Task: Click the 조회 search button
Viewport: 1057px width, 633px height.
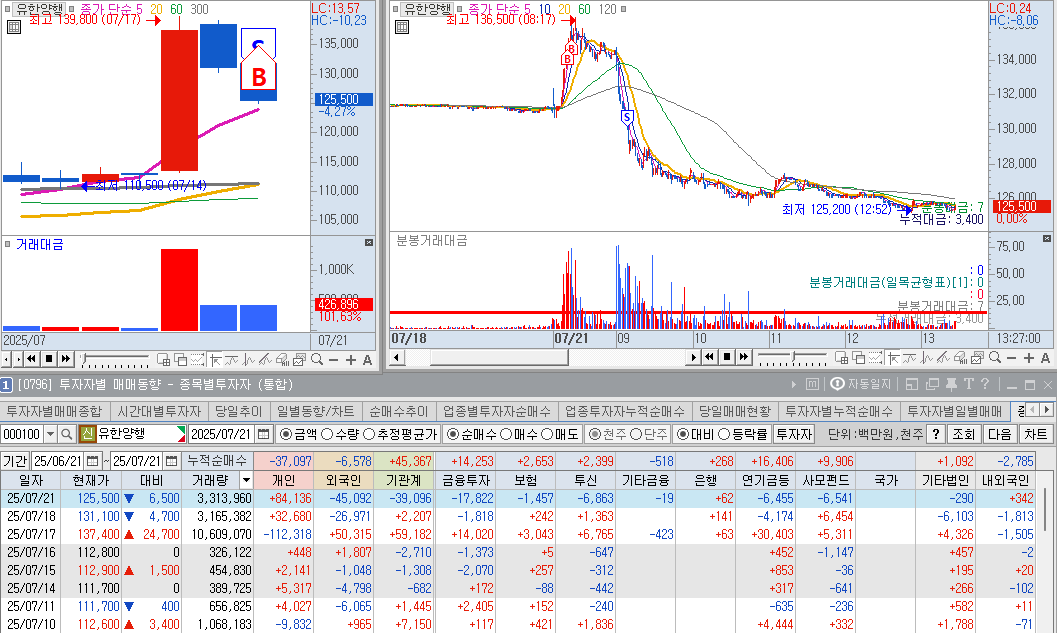Action: [963, 434]
